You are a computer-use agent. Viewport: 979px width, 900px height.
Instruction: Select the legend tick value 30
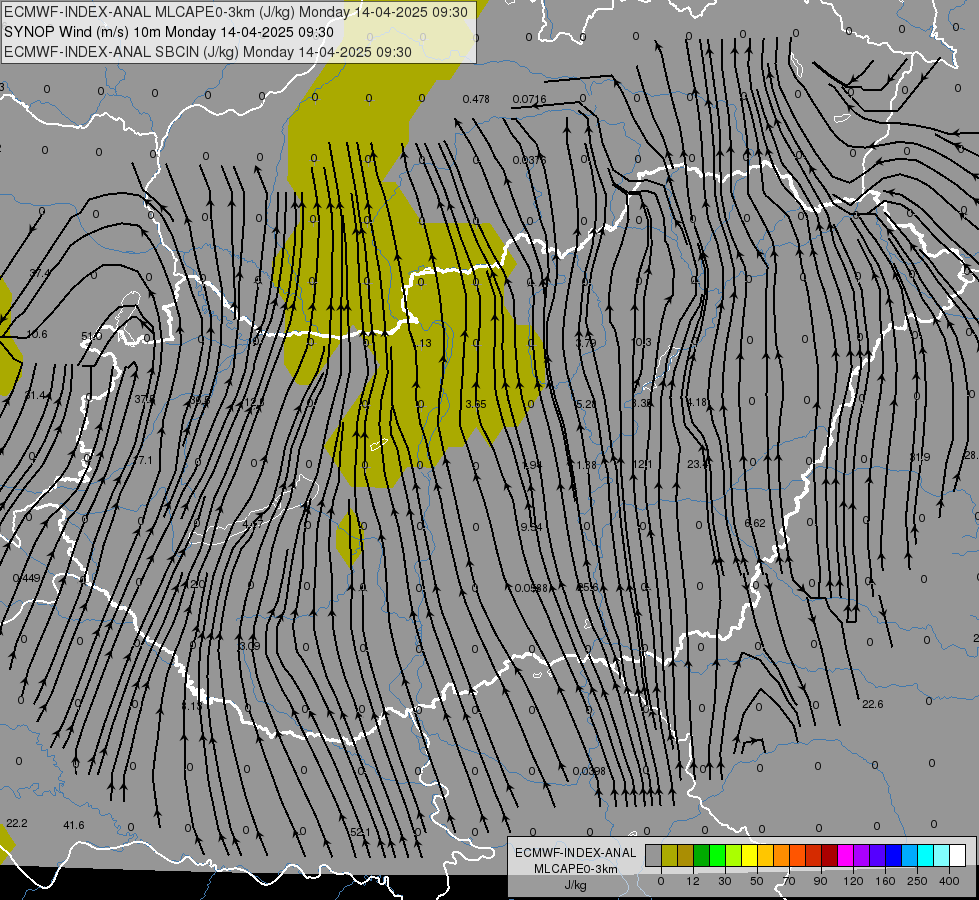pos(725,881)
